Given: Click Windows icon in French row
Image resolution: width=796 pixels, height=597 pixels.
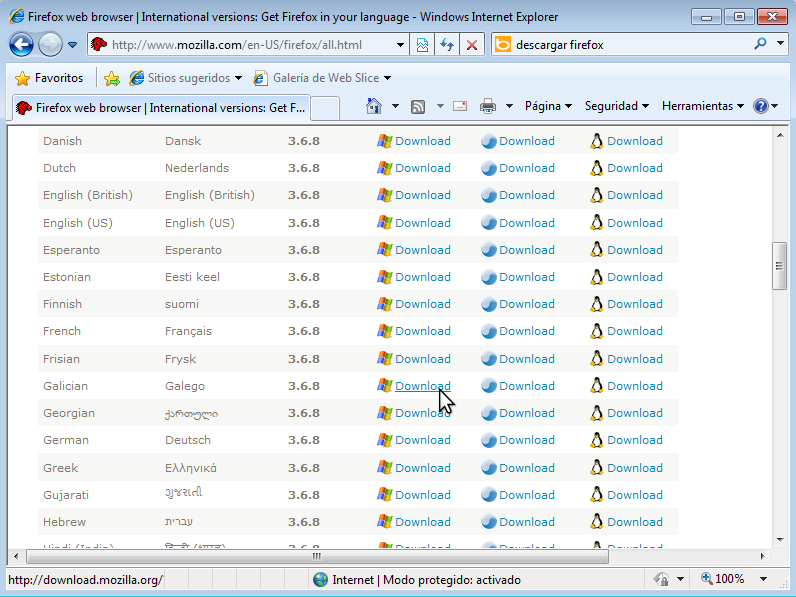Looking at the screenshot, I should click(385, 331).
